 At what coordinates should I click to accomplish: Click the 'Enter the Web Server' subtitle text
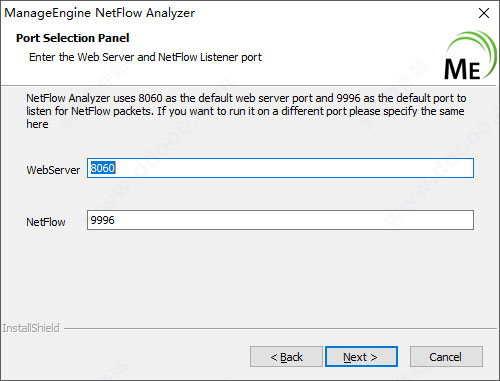pyautogui.click(x=145, y=57)
